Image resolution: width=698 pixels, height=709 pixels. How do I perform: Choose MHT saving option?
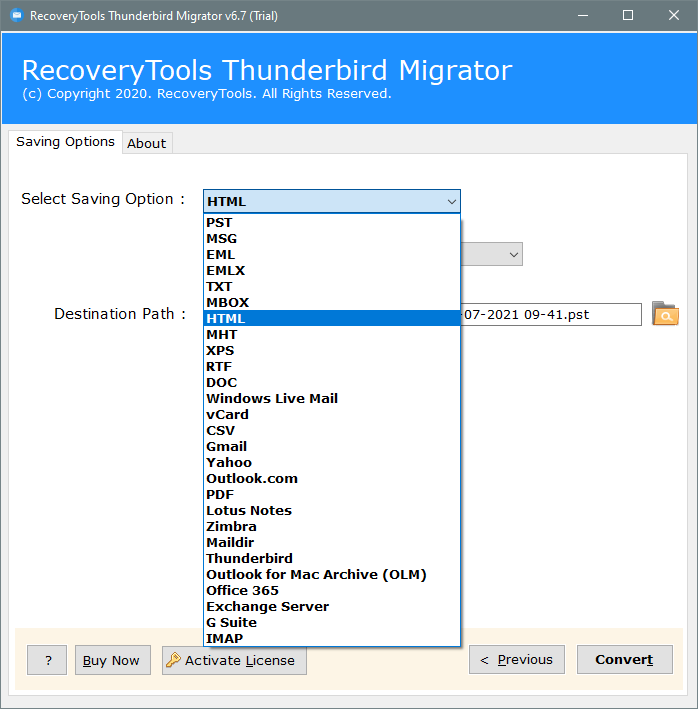click(x=332, y=335)
